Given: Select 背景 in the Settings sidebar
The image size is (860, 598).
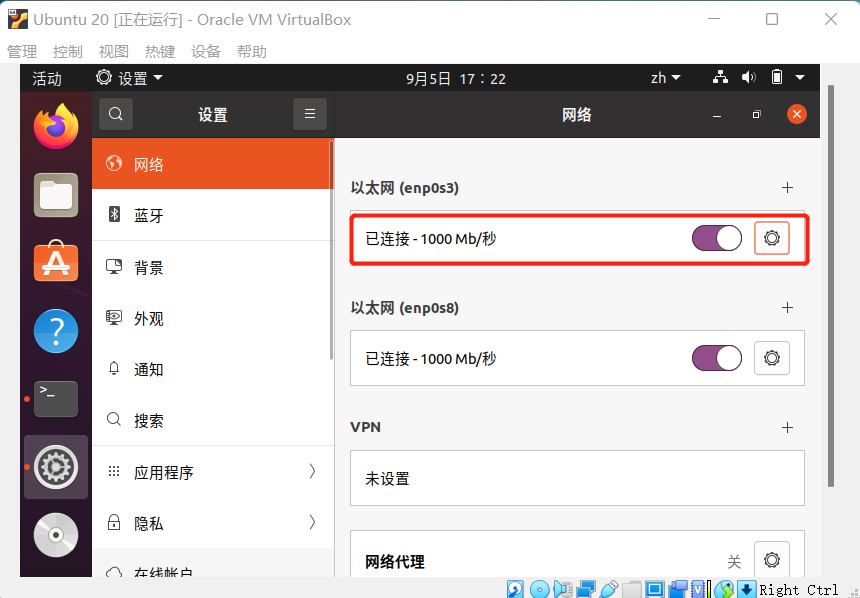Looking at the screenshot, I should click(x=212, y=267).
